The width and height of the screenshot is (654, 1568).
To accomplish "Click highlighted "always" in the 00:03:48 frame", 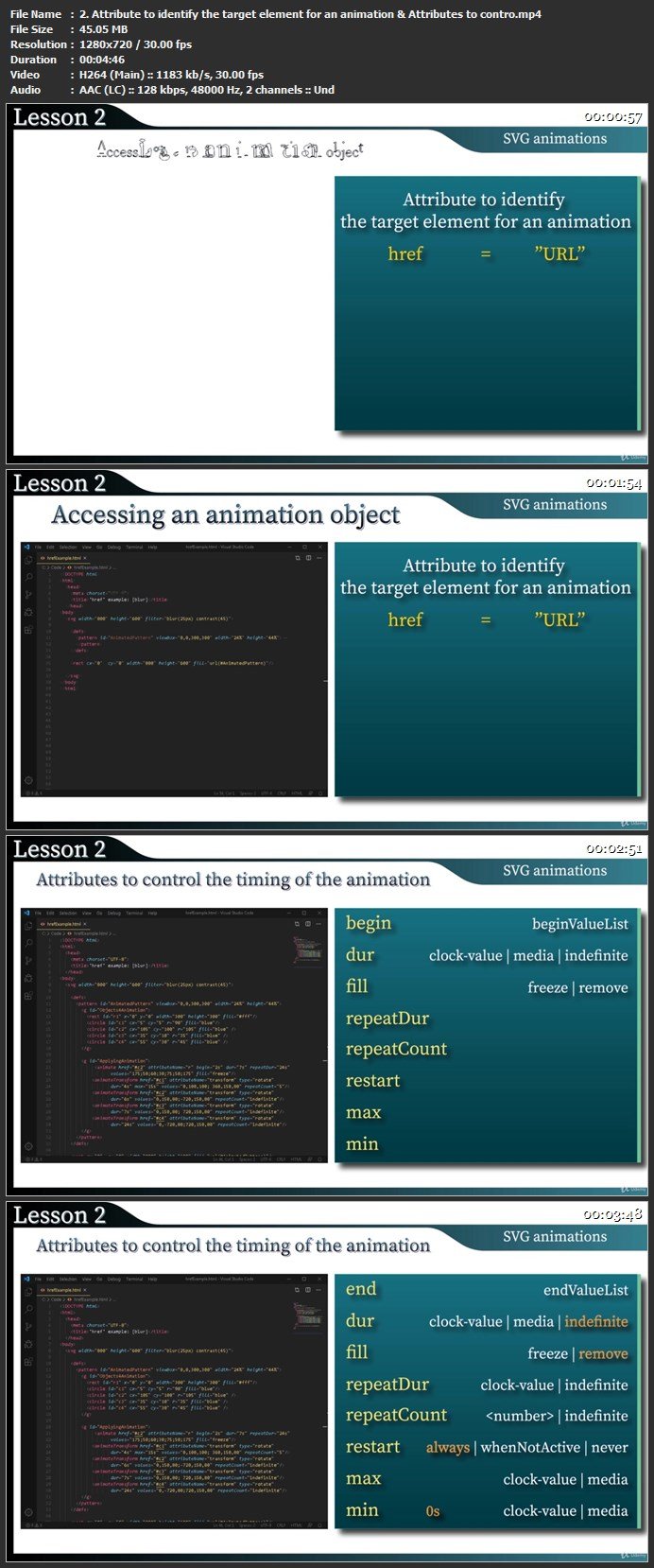I will [448, 1448].
